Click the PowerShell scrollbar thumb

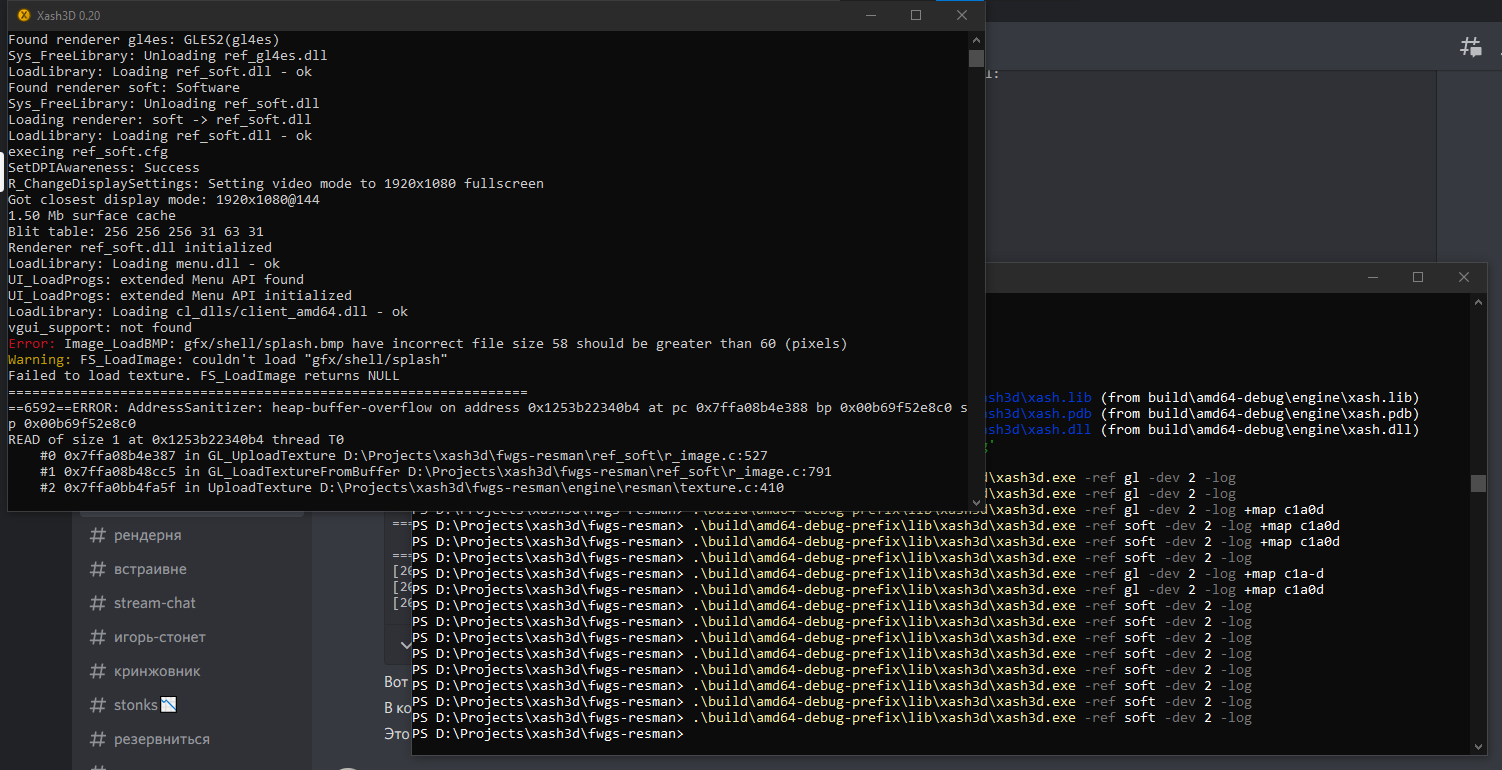point(1478,483)
